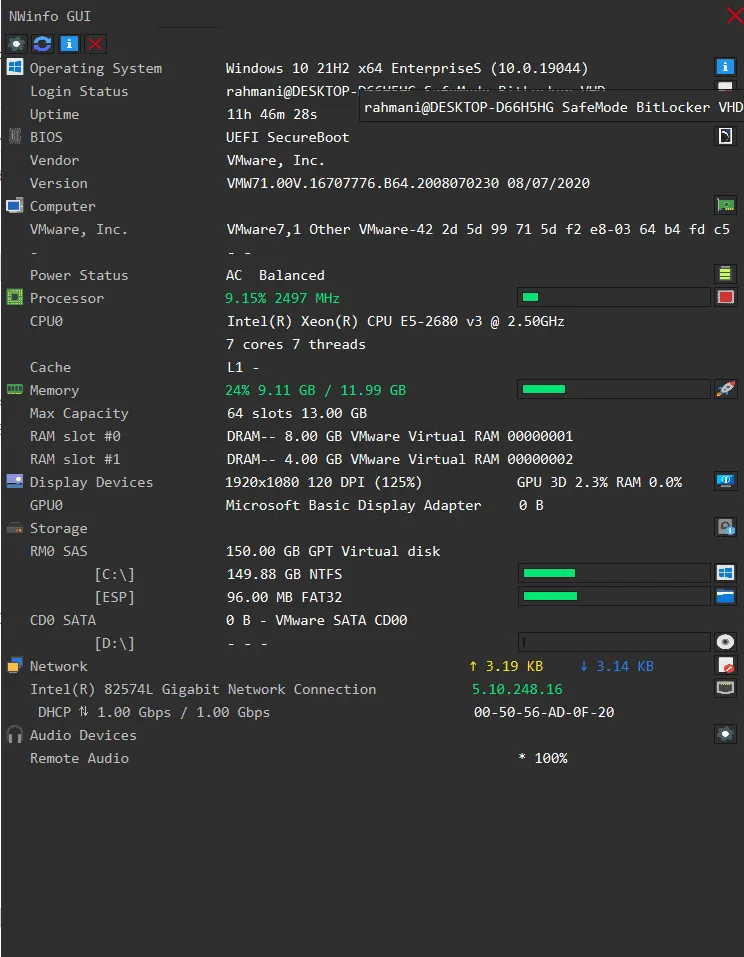Click the Uptime value 11h 46m 28s
744x957 pixels.
point(272,114)
